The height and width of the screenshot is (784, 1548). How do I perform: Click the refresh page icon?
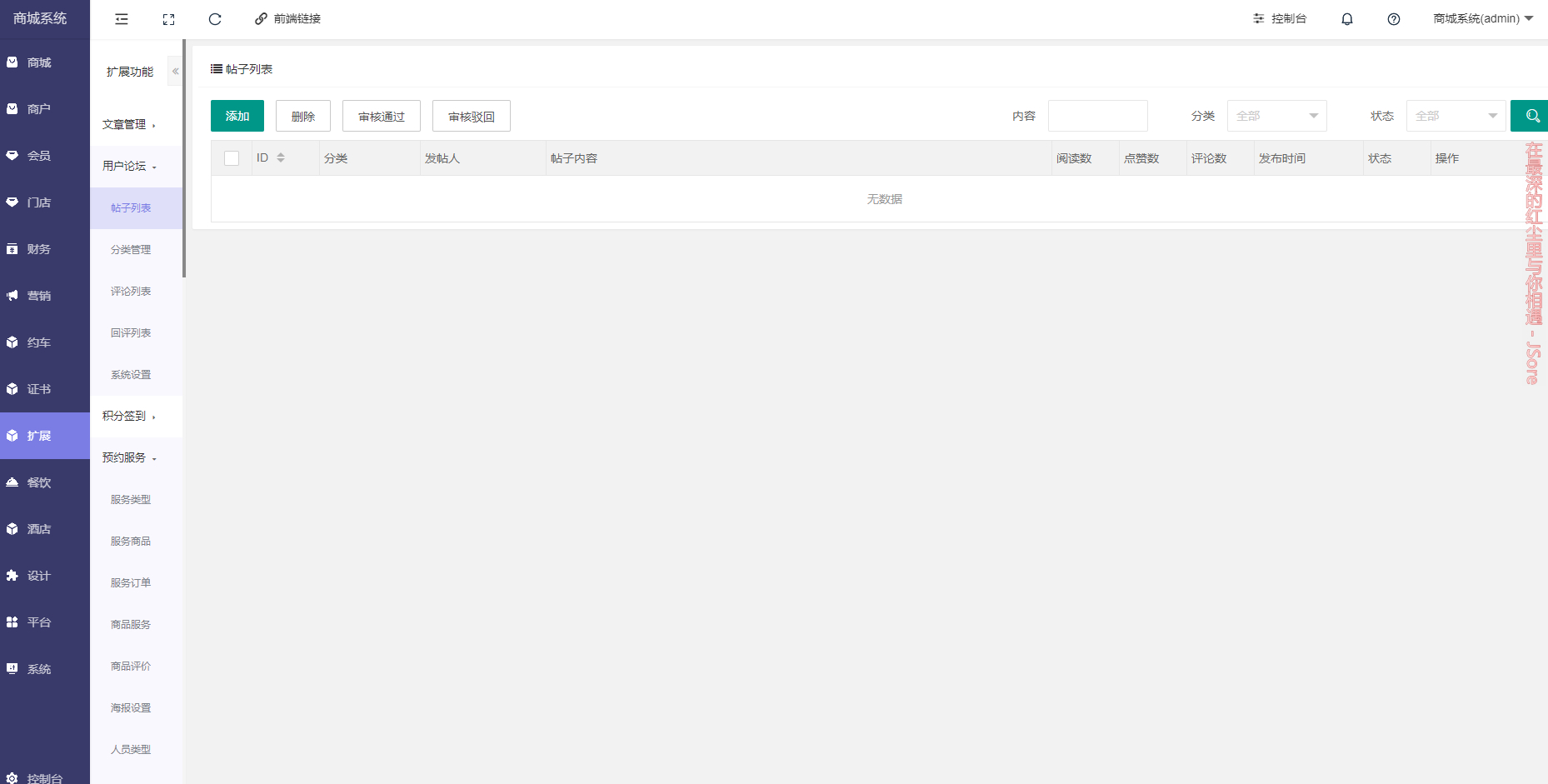[215, 19]
